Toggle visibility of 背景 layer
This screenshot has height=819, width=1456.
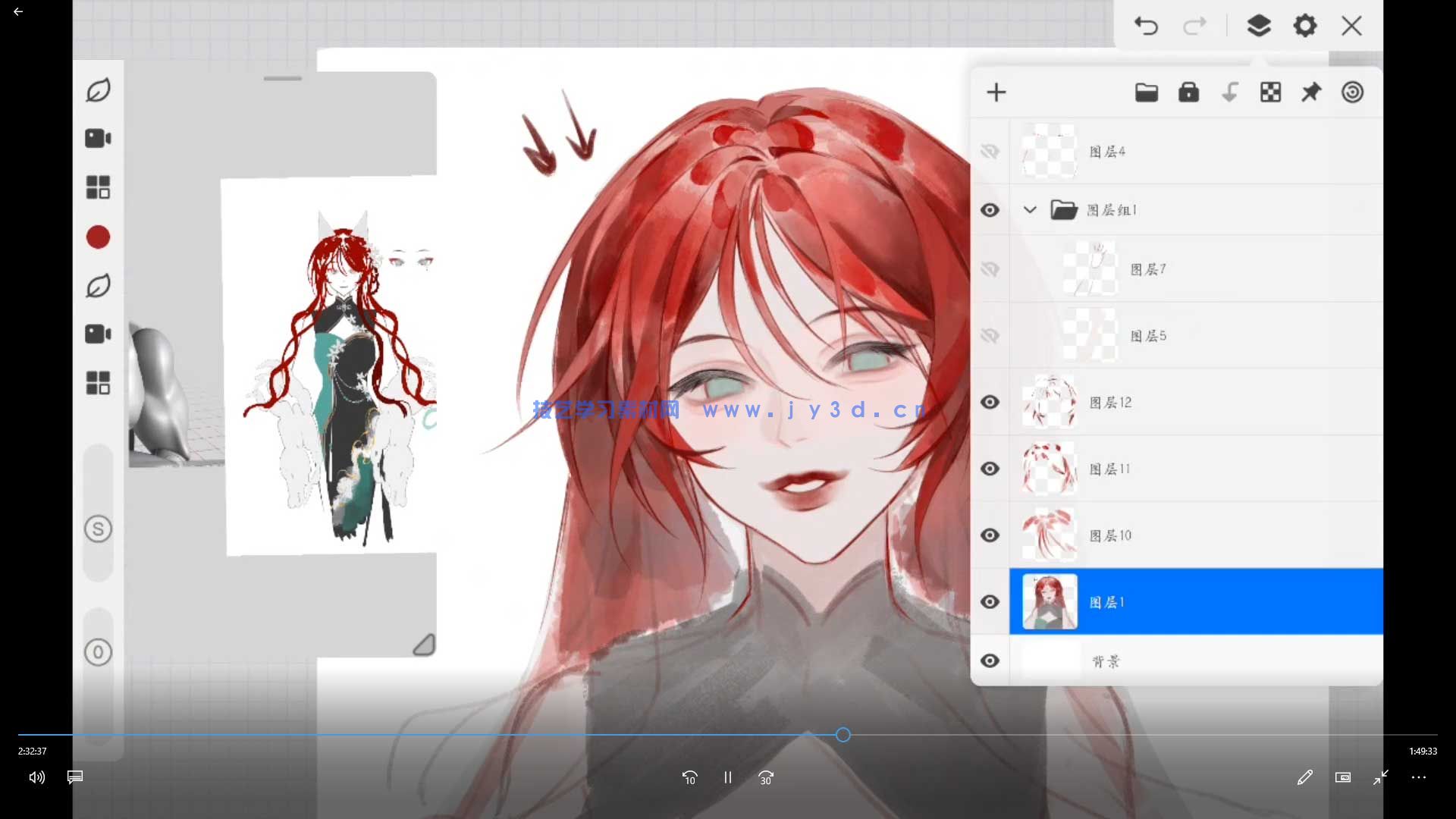pyautogui.click(x=990, y=661)
